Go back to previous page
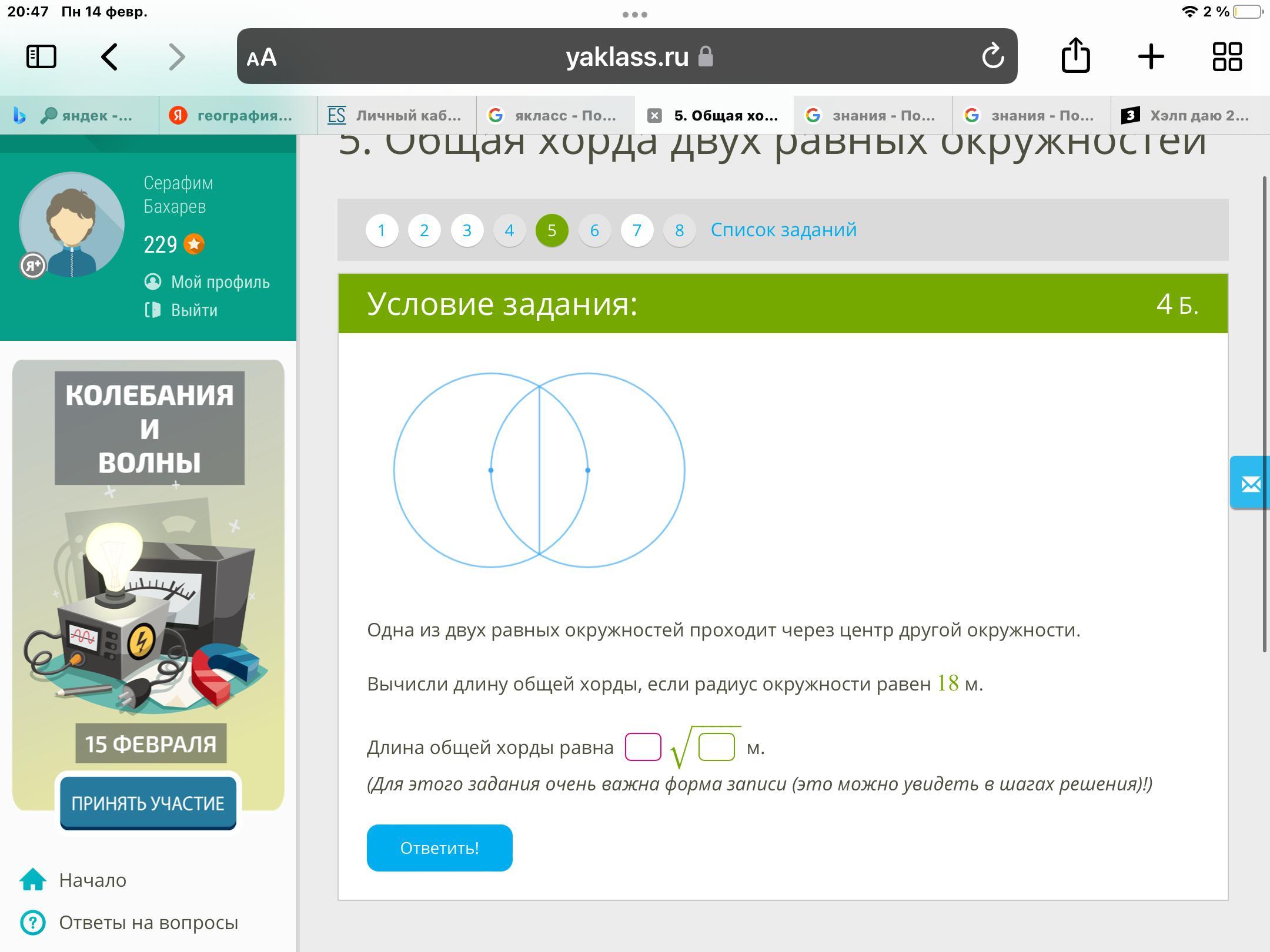The height and width of the screenshot is (952, 1270). (x=110, y=57)
